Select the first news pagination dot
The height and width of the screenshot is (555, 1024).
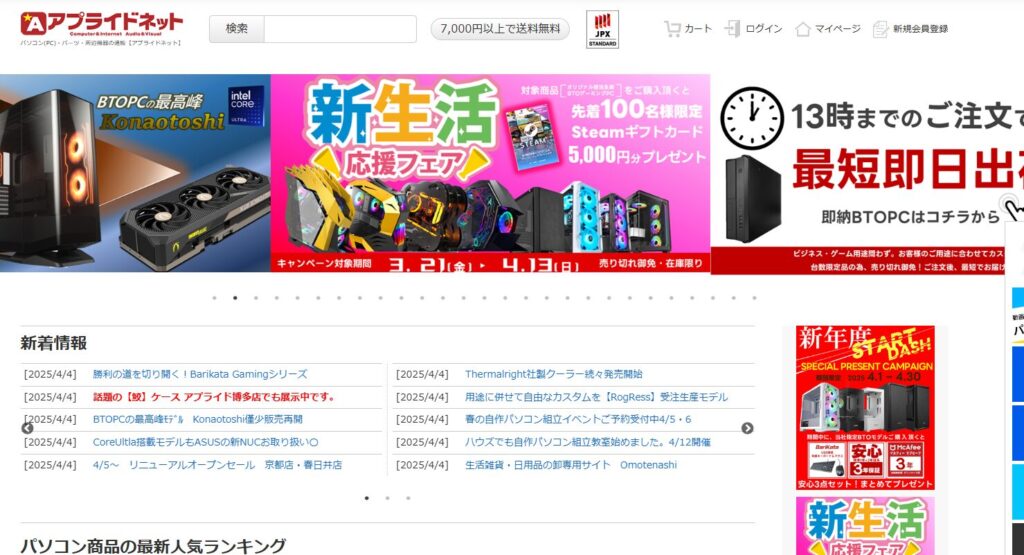[366, 498]
